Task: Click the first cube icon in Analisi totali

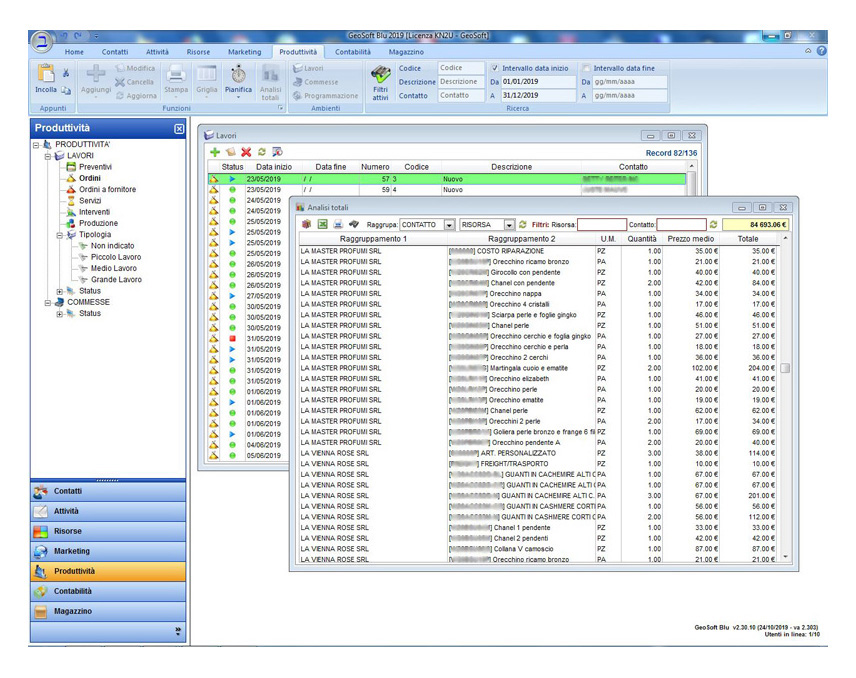Action: point(307,224)
